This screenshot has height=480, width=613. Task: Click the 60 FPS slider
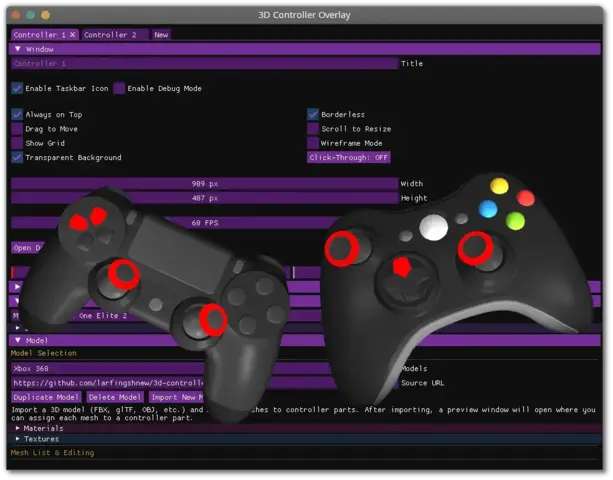pyautogui.click(x=204, y=223)
